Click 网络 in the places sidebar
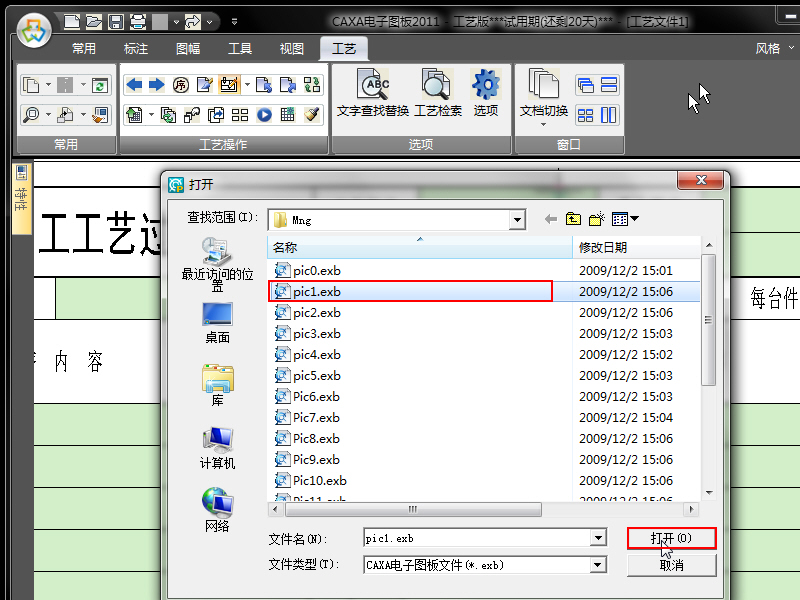Image resolution: width=800 pixels, height=600 pixels. 217,510
